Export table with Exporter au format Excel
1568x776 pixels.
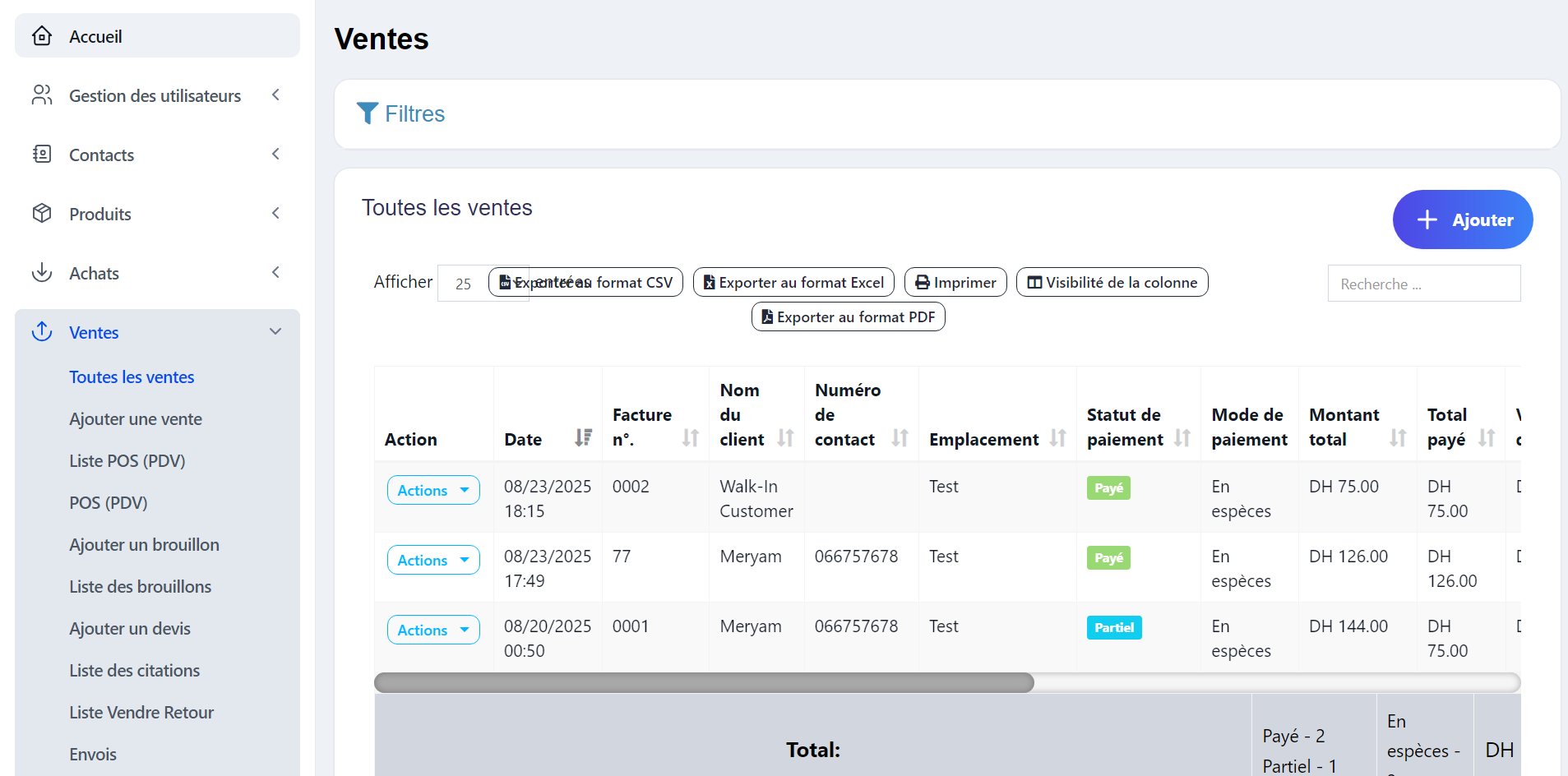(793, 282)
